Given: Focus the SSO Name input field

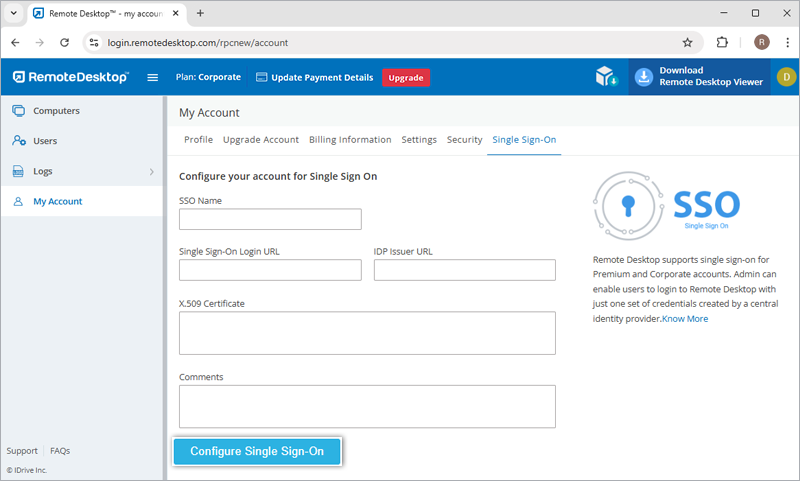Looking at the screenshot, I should pyautogui.click(x=270, y=220).
